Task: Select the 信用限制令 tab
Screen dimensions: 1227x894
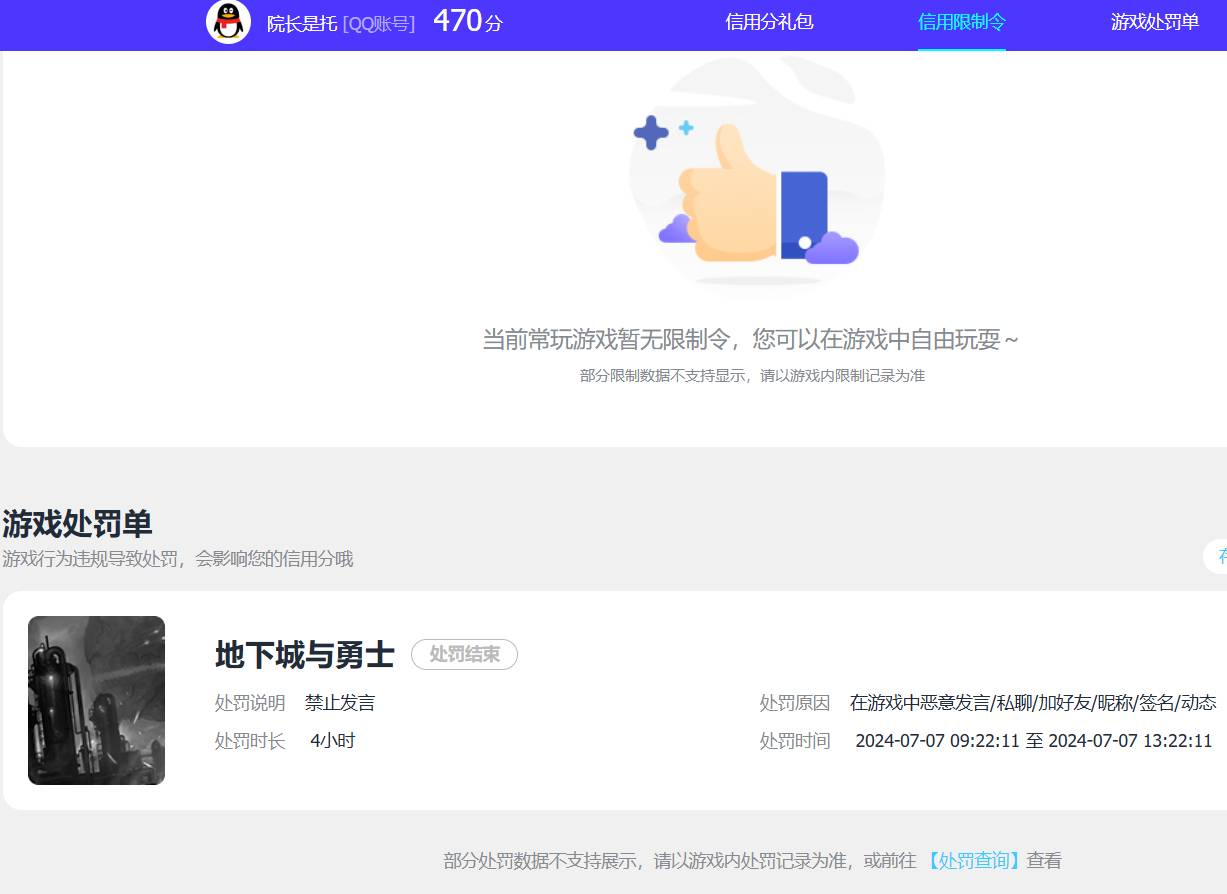Action: tap(960, 22)
